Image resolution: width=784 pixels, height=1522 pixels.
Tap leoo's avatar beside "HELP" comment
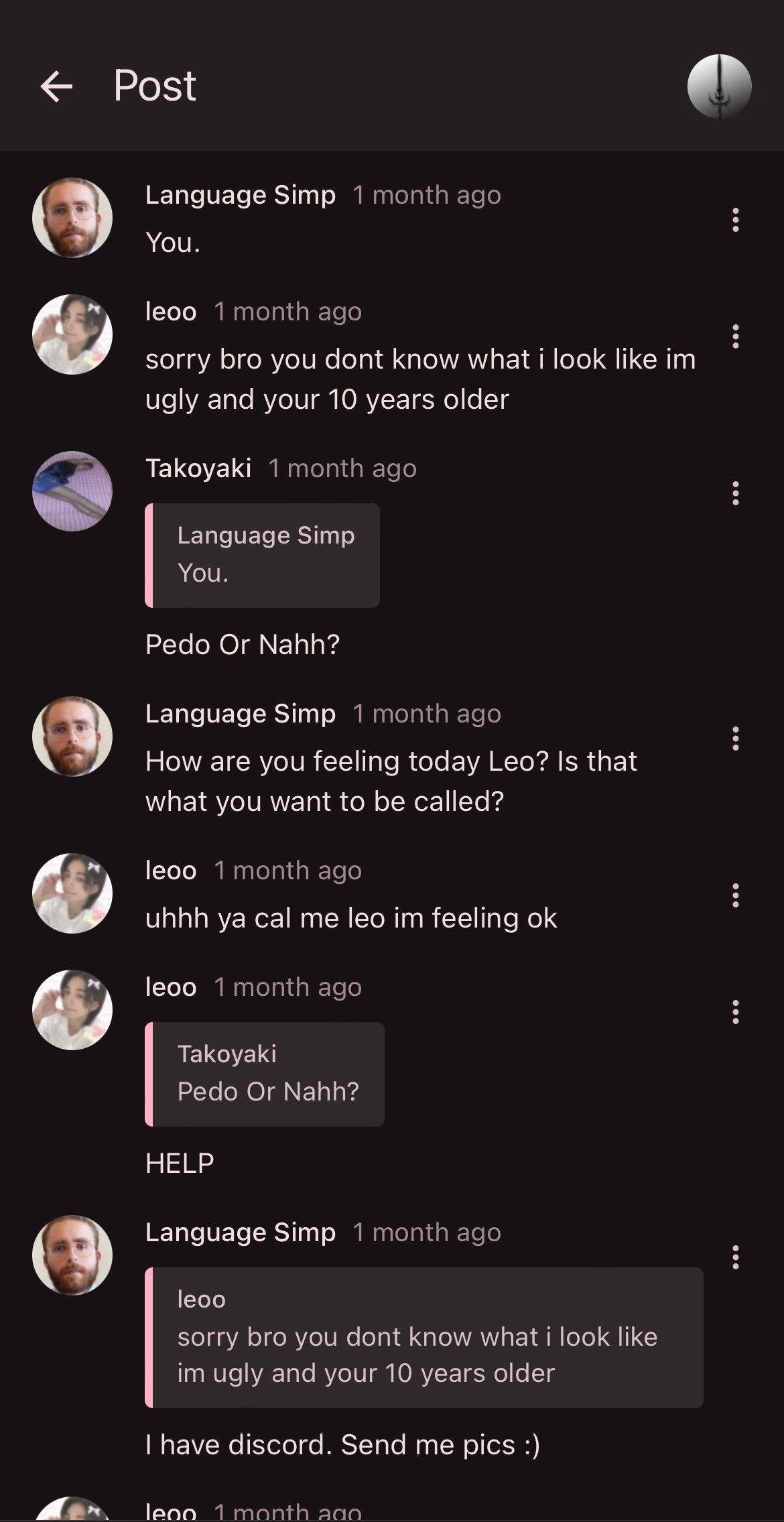(x=72, y=1010)
